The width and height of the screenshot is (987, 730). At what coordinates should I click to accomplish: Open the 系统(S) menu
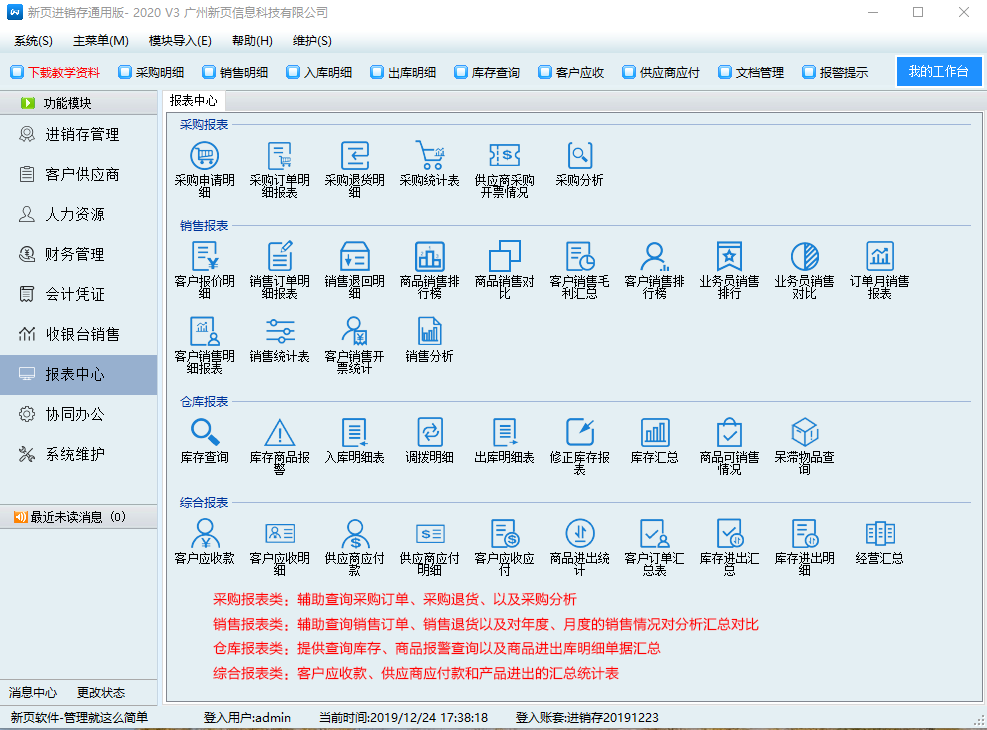coord(33,41)
